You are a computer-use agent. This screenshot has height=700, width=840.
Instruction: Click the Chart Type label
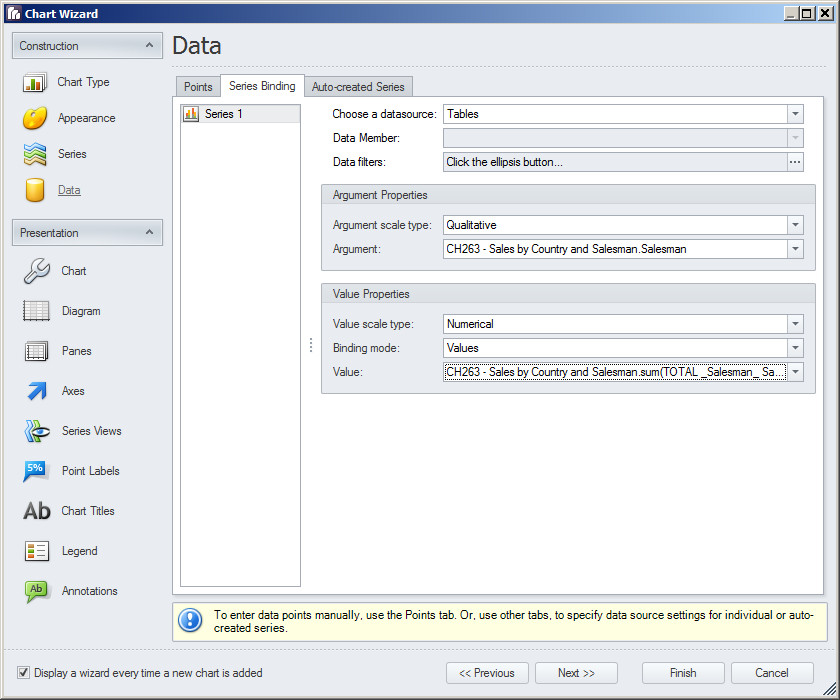(84, 82)
